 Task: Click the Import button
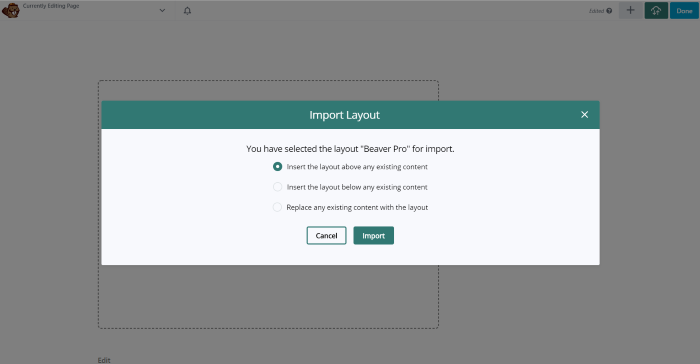tap(374, 235)
